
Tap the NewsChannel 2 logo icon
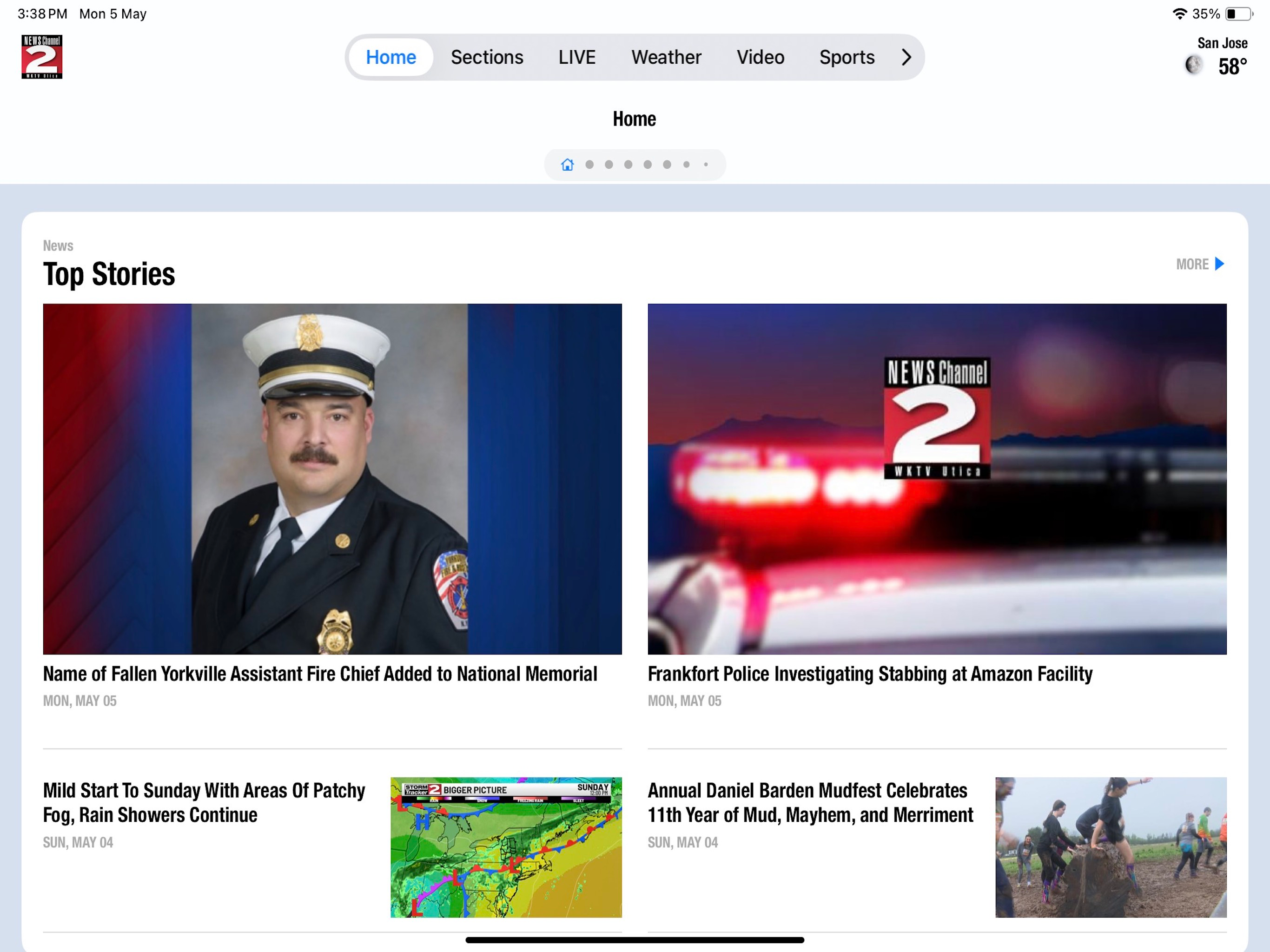(x=42, y=57)
